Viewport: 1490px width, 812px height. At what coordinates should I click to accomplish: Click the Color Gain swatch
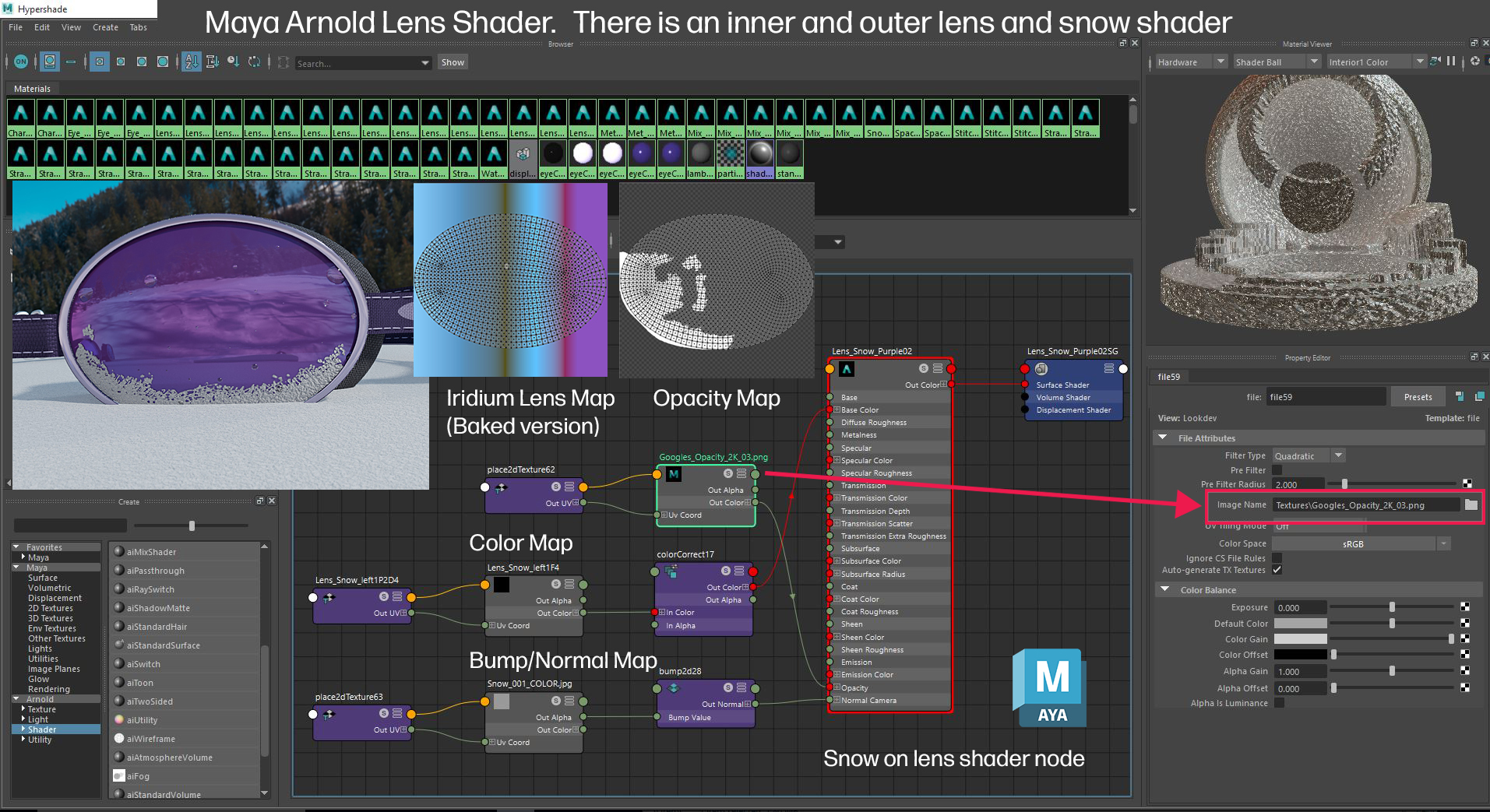[x=1300, y=639]
